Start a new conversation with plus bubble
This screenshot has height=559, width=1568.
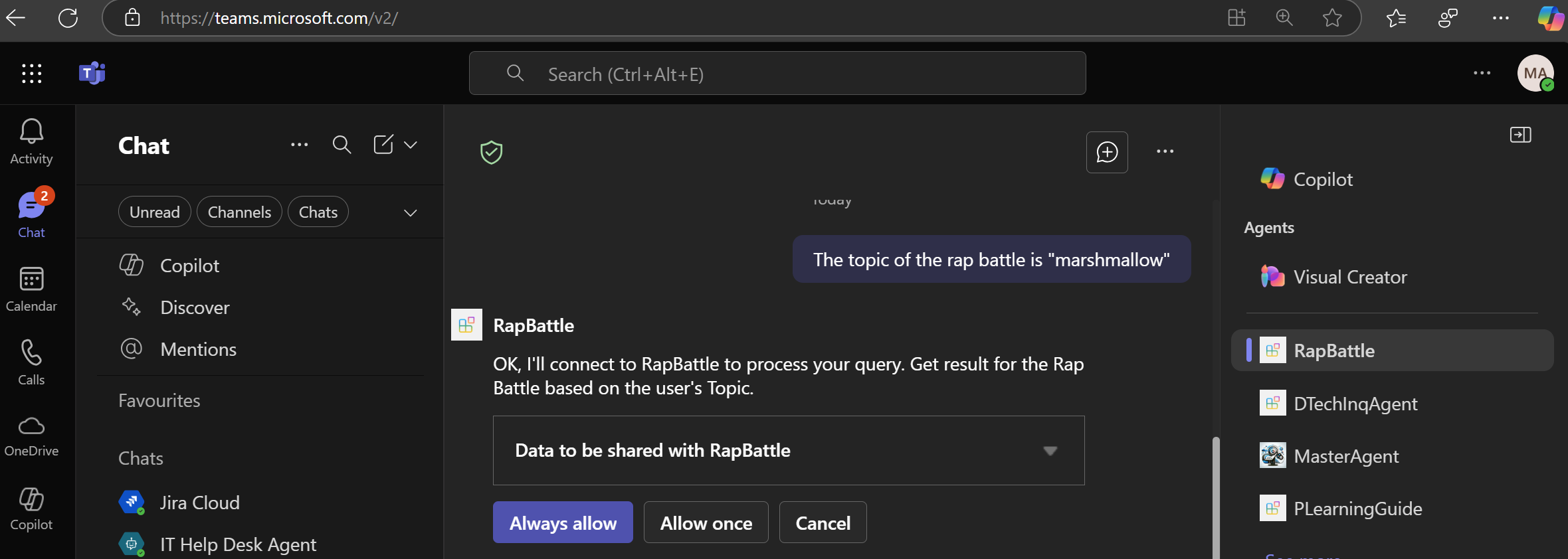pyautogui.click(x=1107, y=152)
